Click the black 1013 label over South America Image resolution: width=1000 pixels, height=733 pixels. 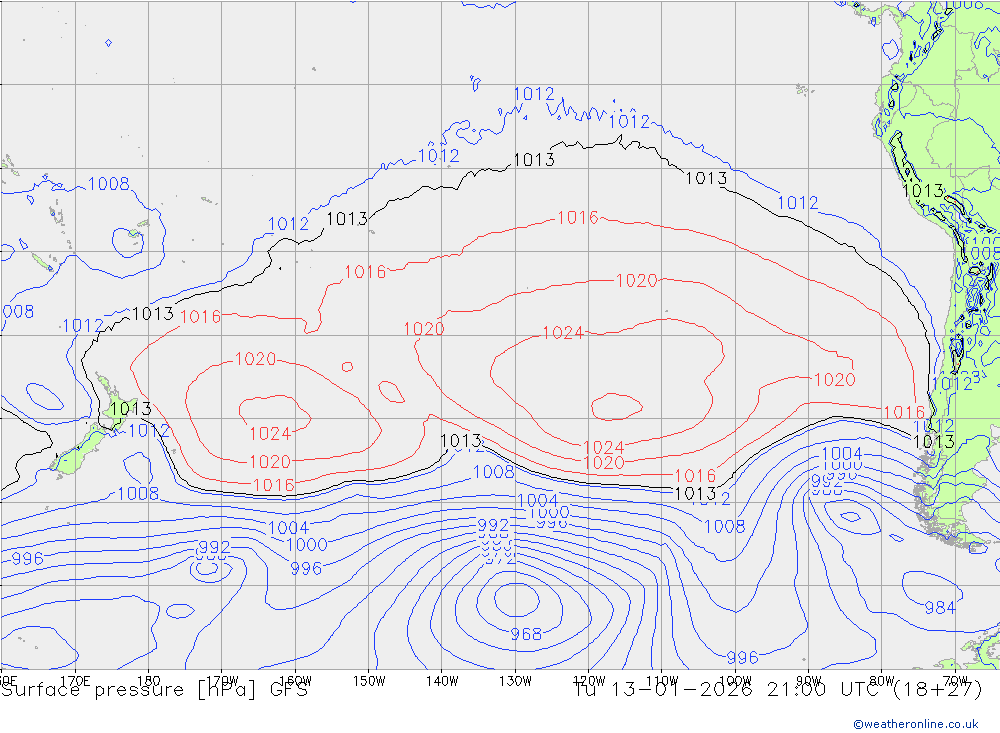click(923, 191)
